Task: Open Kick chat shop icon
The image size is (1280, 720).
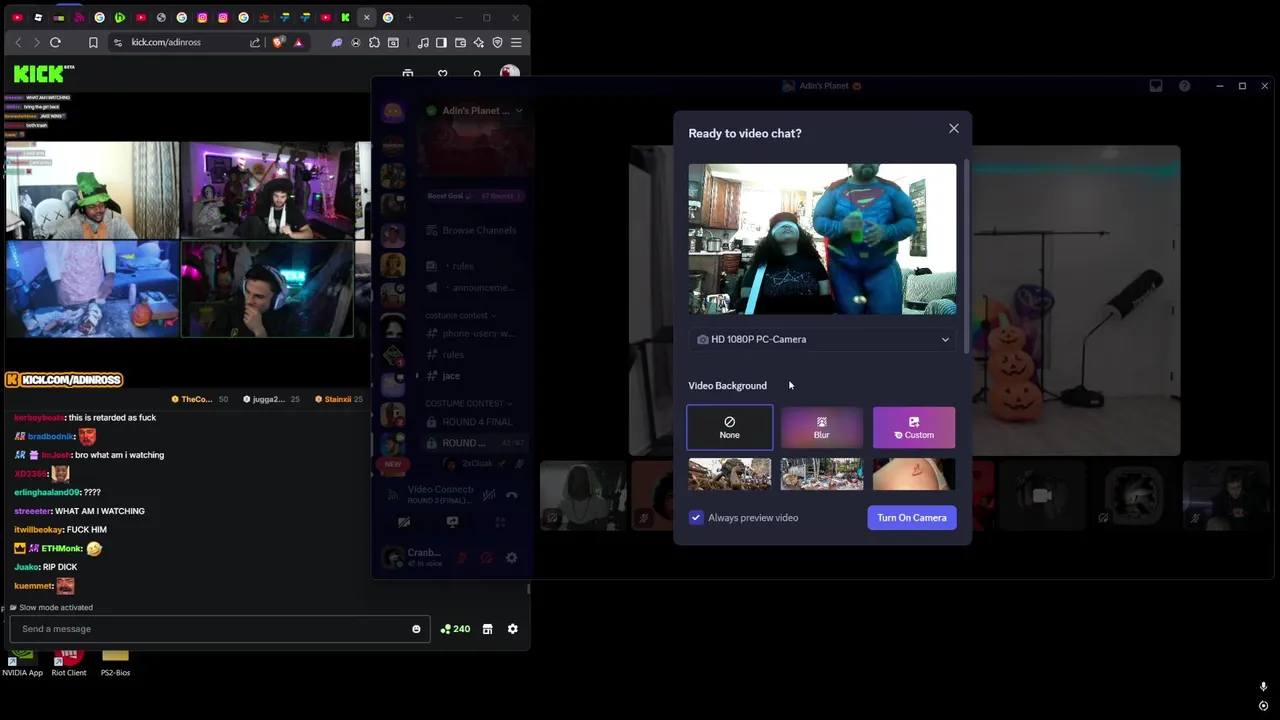Action: pos(487,629)
